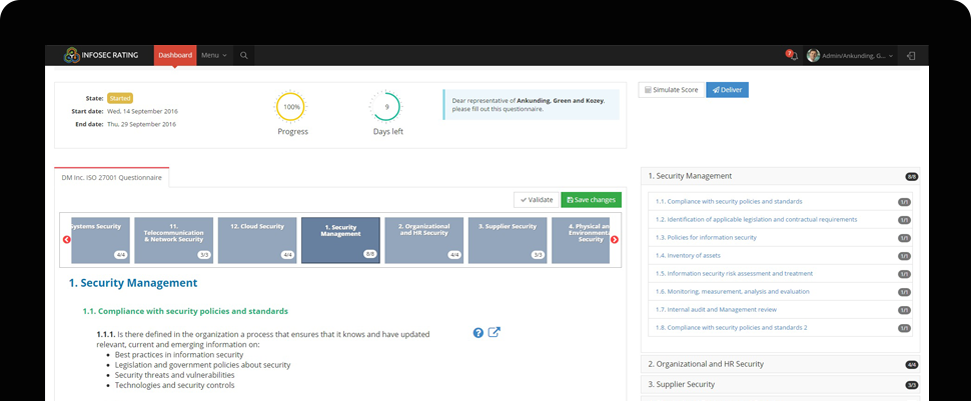
Task: Expand 2. Organizational and HR Security sidebar section
Action: click(x=780, y=364)
